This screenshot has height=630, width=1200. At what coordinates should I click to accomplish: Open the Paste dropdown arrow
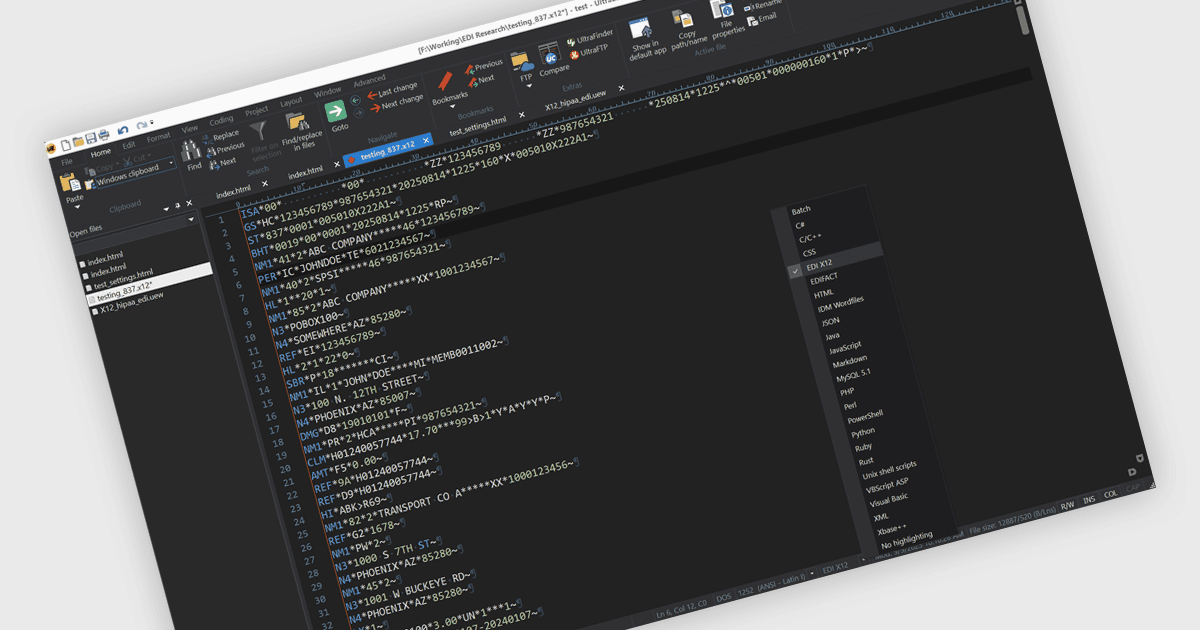click(75, 208)
